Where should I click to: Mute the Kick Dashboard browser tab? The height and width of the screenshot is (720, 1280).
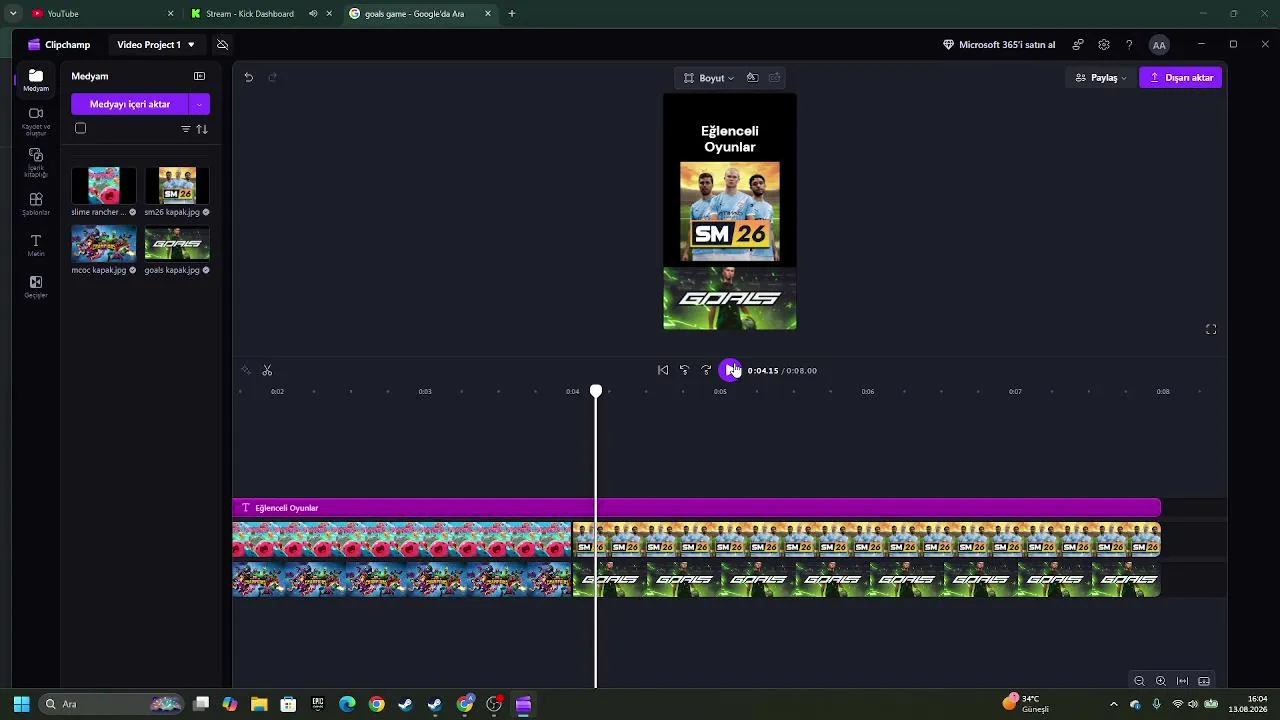pyautogui.click(x=313, y=14)
